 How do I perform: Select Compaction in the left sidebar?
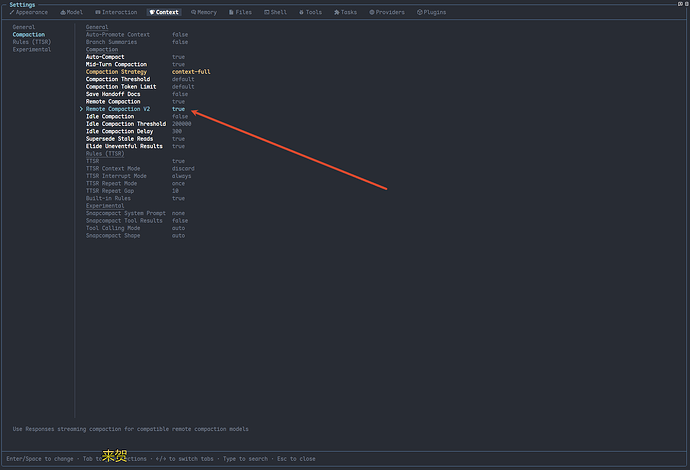pyautogui.click(x=29, y=35)
